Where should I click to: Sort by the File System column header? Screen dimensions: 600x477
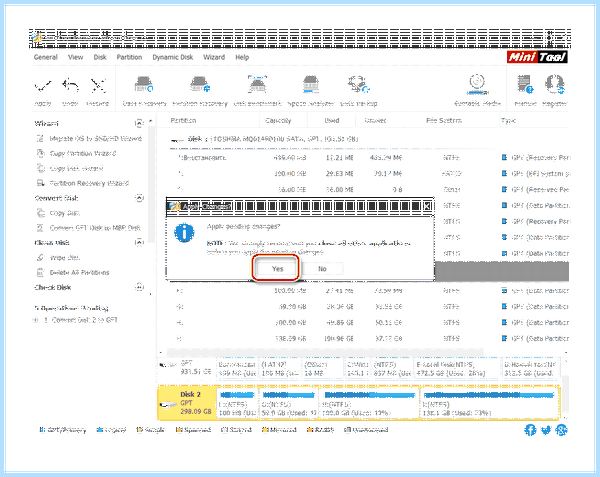(x=444, y=120)
